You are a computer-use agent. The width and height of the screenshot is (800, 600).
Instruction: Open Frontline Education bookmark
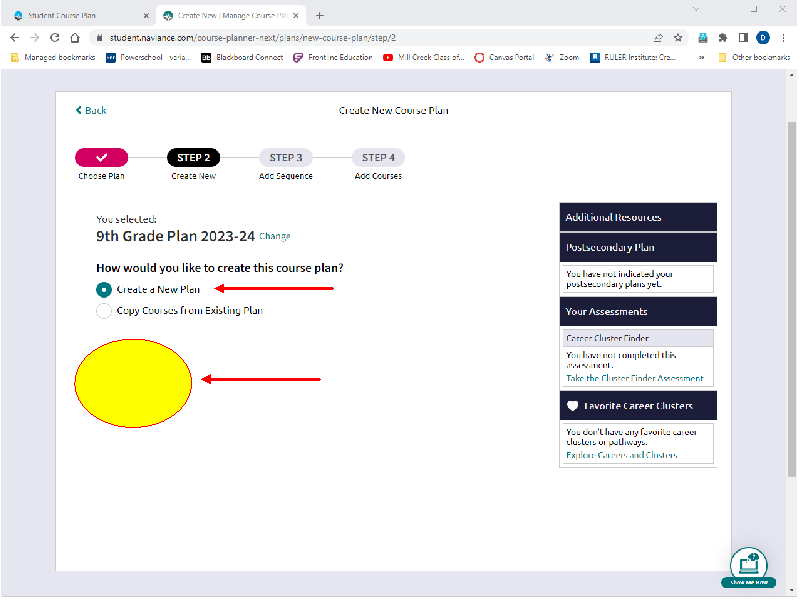coord(333,58)
